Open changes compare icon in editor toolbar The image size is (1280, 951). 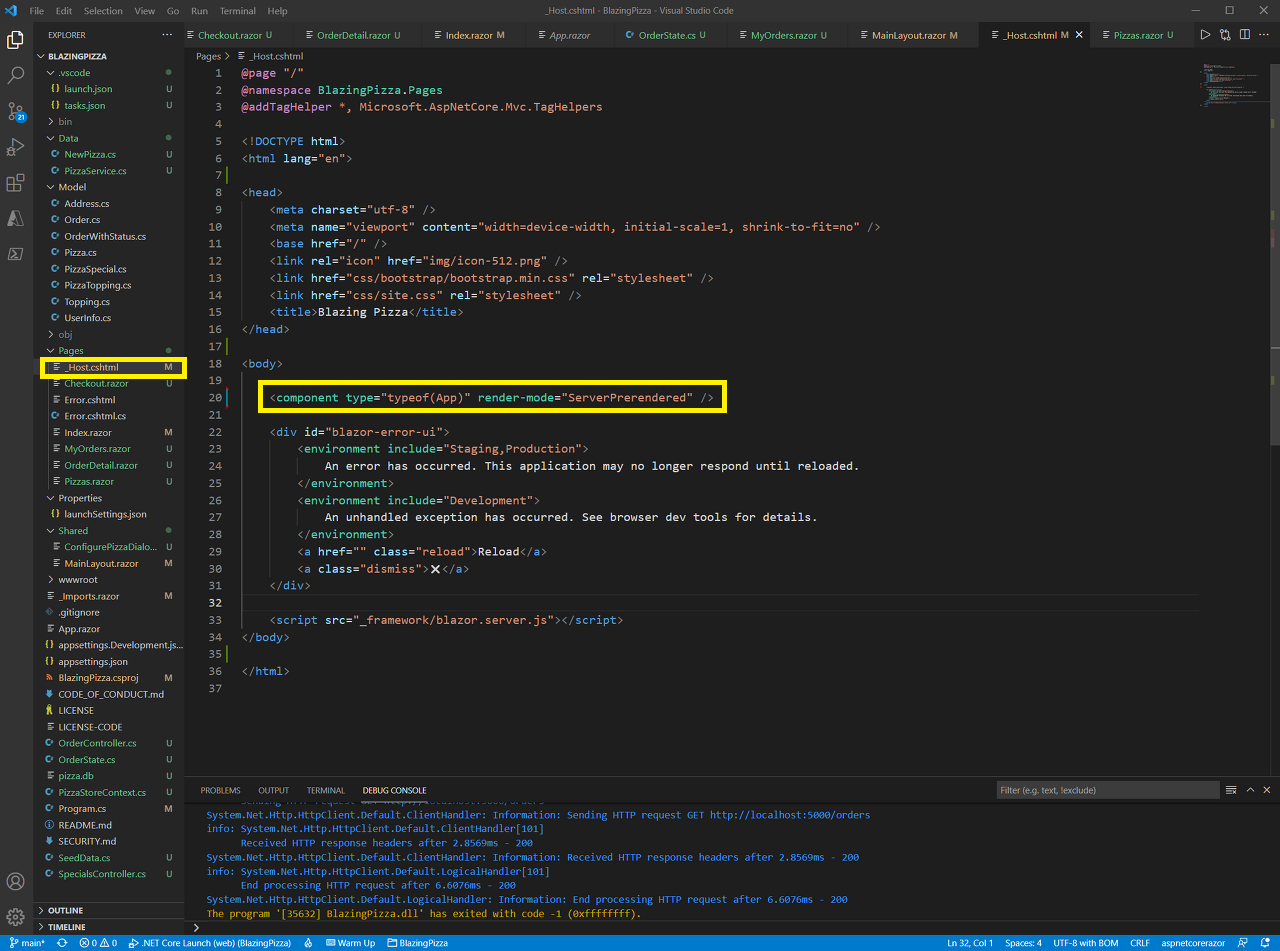[x=1225, y=35]
